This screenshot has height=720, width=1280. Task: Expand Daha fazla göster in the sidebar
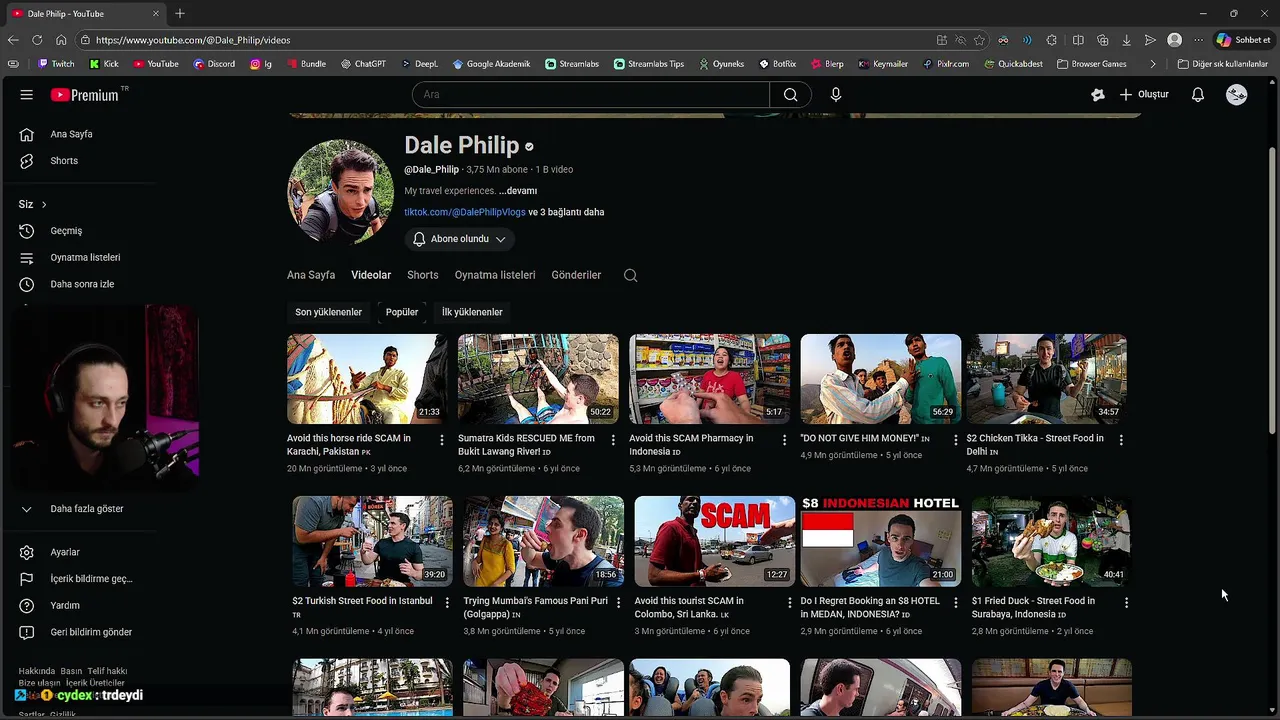point(87,509)
